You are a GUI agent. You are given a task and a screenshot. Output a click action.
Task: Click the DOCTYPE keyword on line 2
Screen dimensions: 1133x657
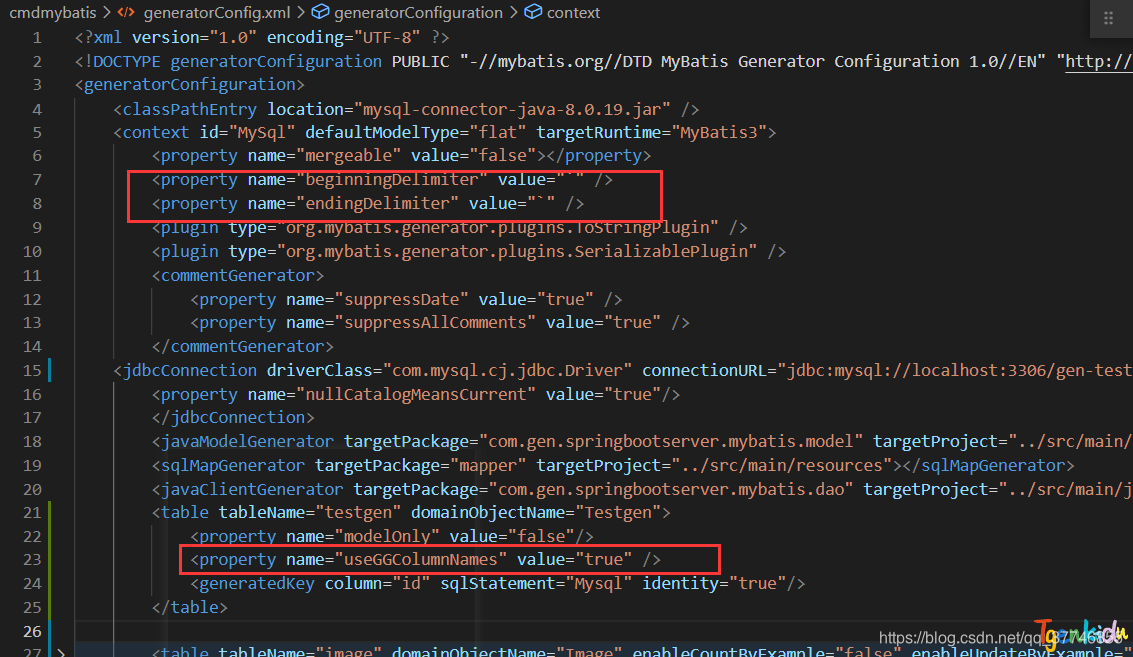[127, 61]
